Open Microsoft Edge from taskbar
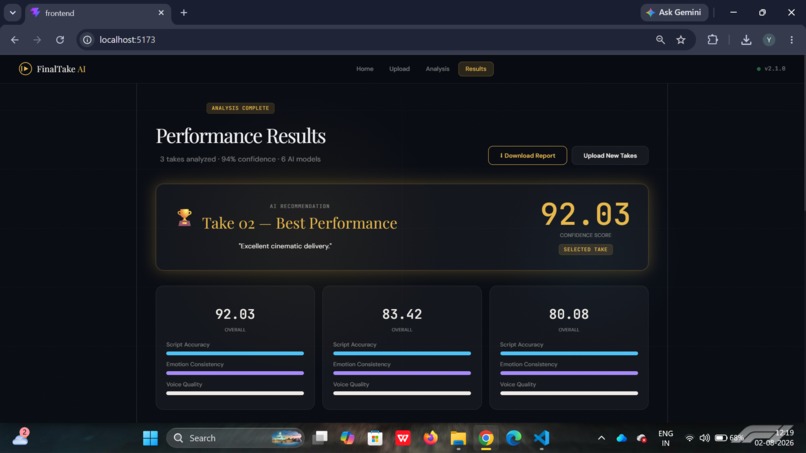 514,438
